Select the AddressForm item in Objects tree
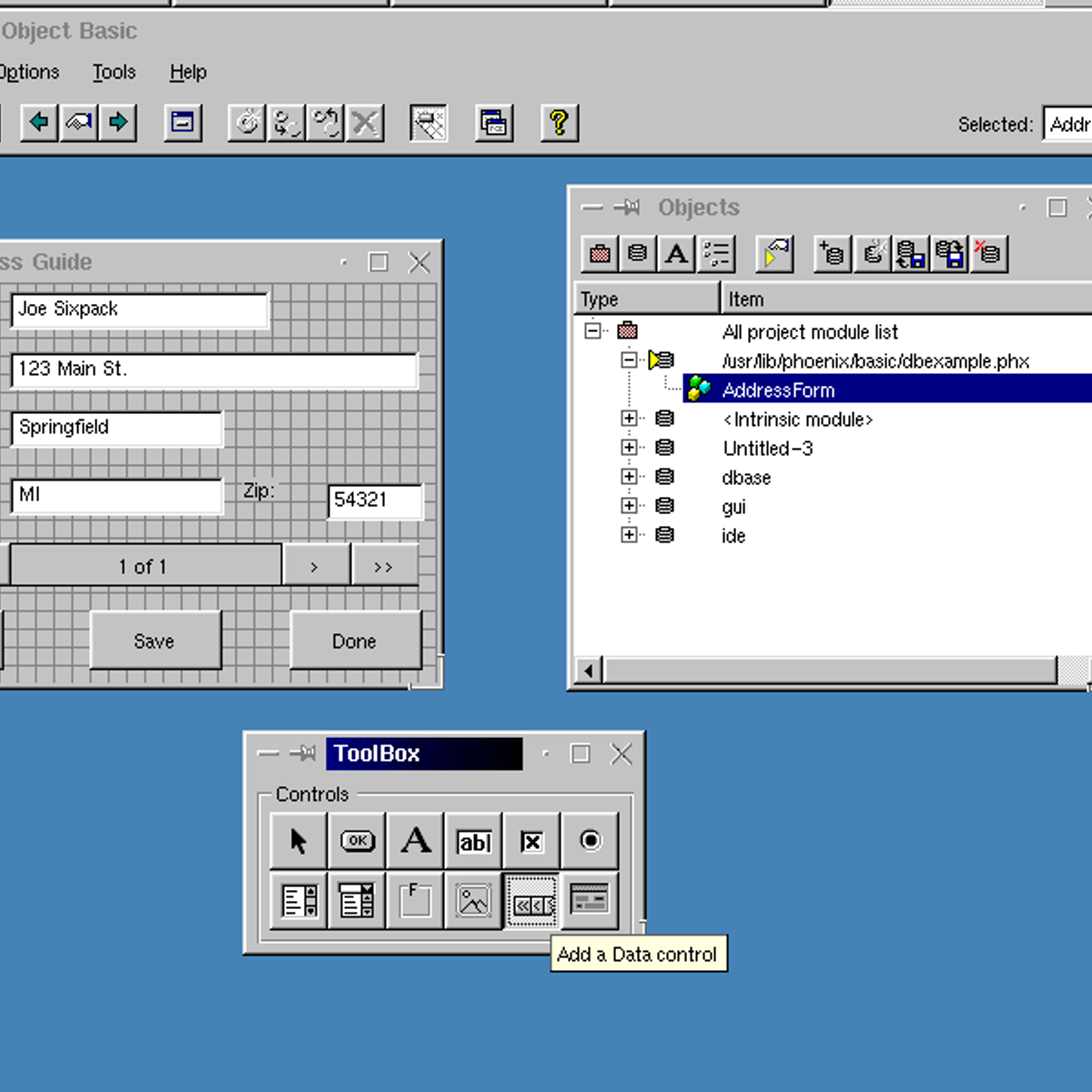The image size is (1092, 1092). (778, 389)
